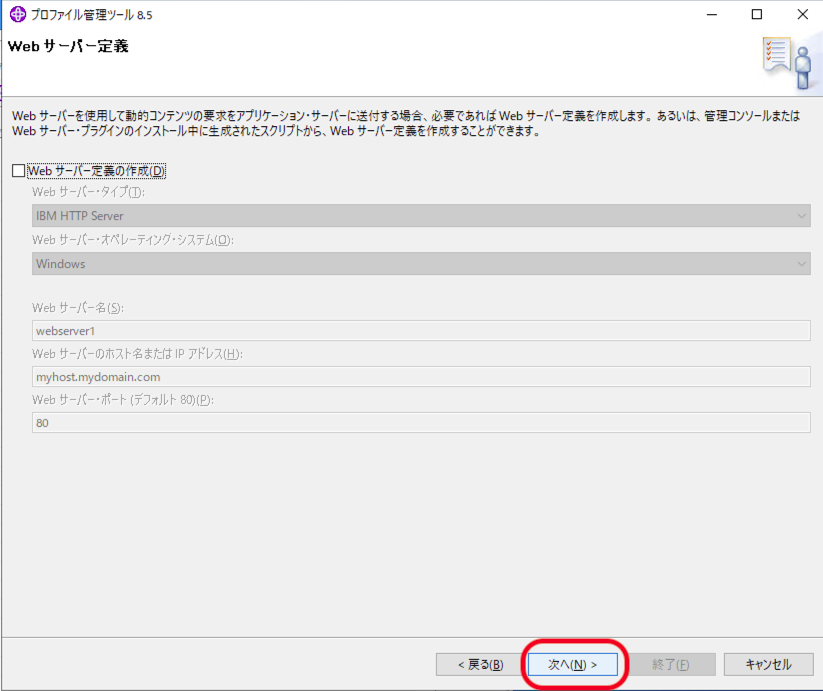Click the wizard banner checklist-and-person icon

787,63
